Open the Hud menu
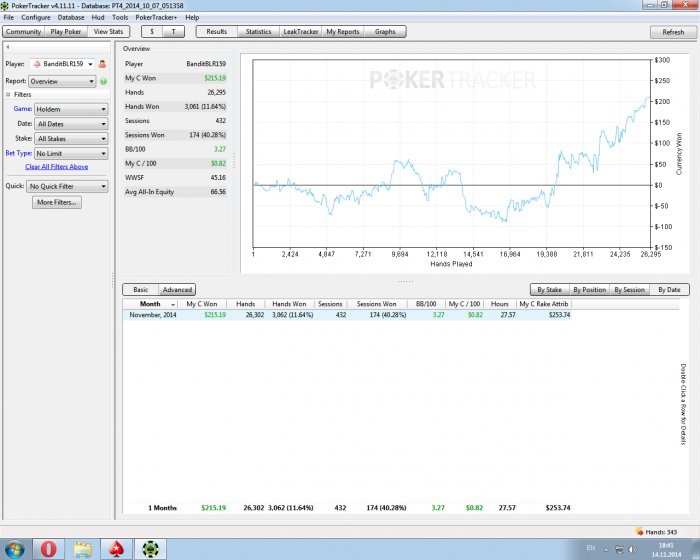 point(98,17)
